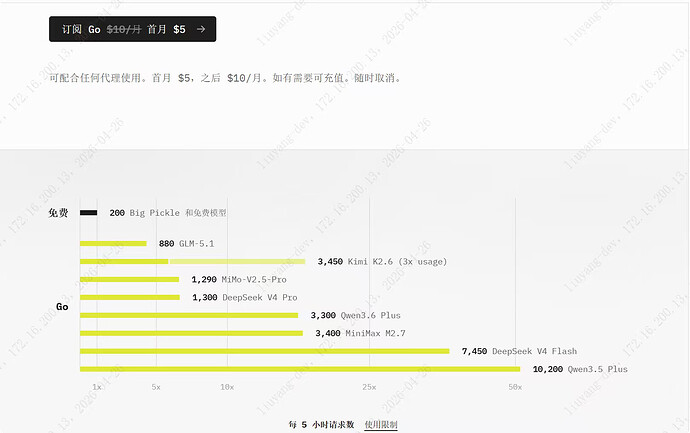Click the MiMo-V2.5-Pro yellow bar

click(x=129, y=279)
